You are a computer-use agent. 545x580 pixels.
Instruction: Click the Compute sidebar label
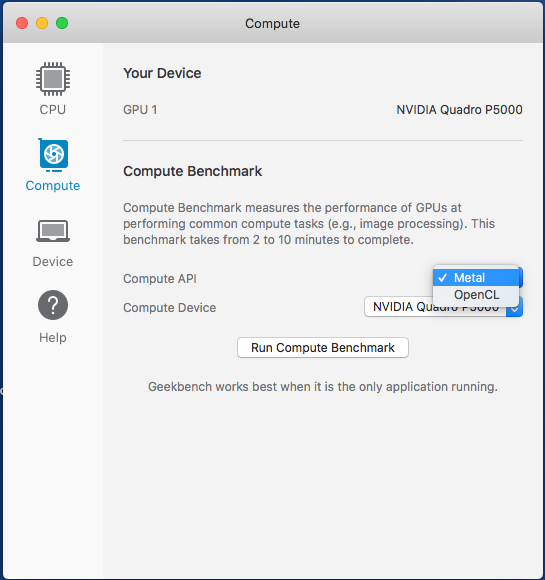(53, 185)
